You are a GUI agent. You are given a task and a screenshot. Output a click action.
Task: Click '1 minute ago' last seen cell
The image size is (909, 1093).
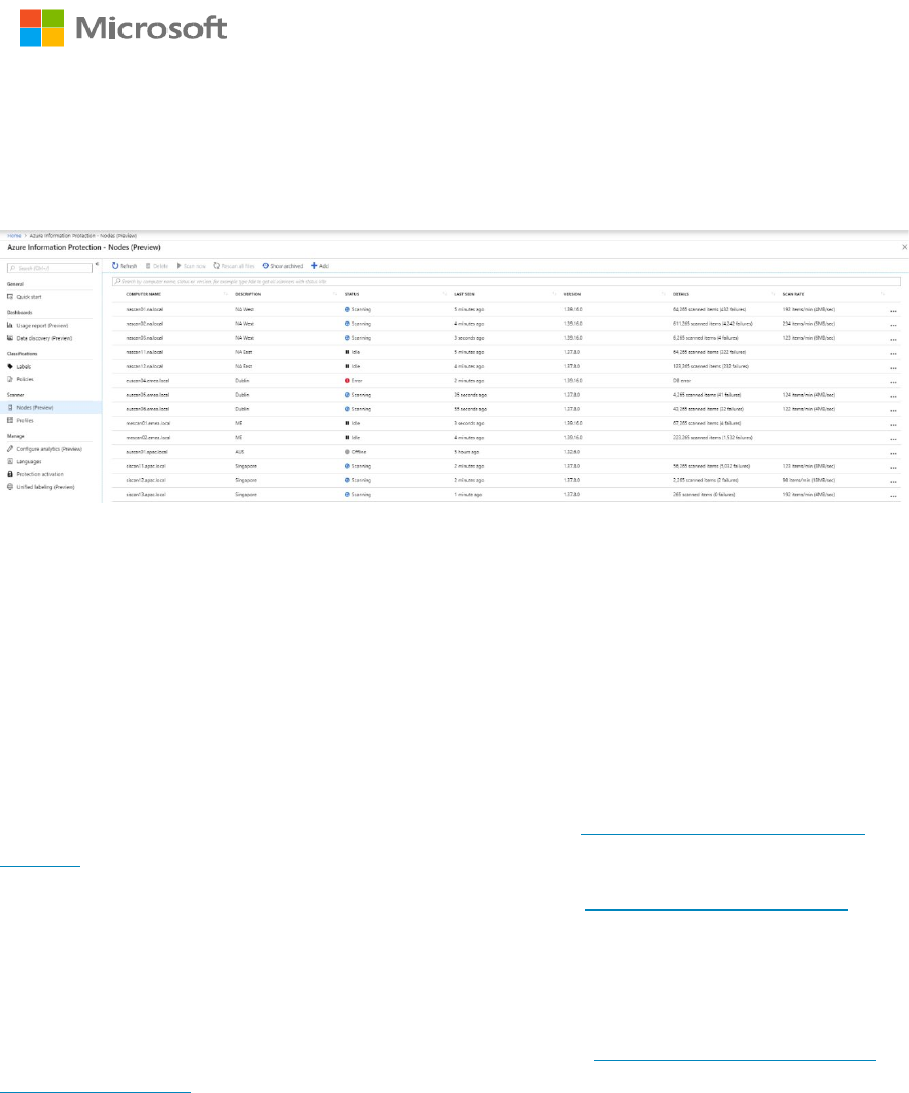point(468,494)
